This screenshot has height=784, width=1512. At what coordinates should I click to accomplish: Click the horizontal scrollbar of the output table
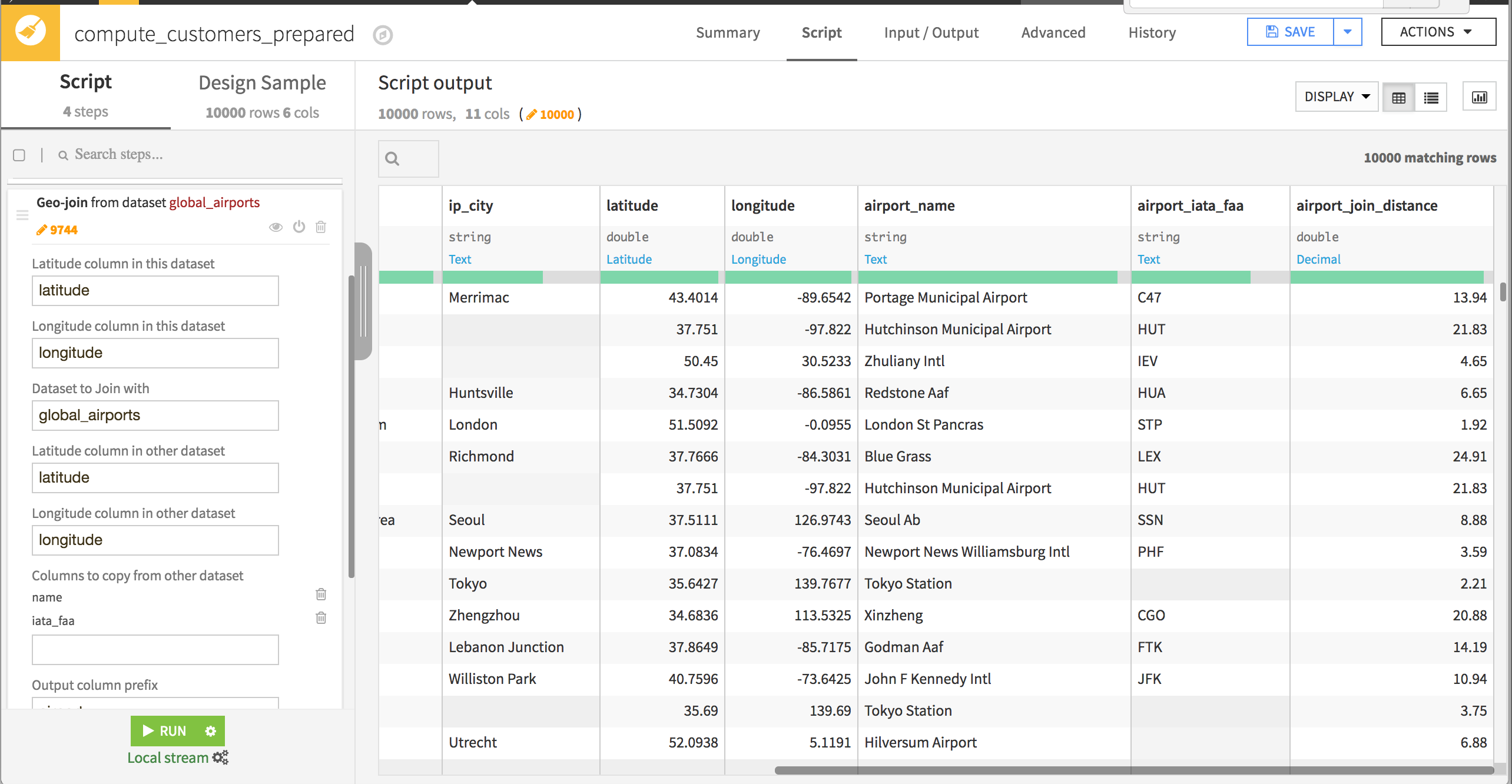1134,770
